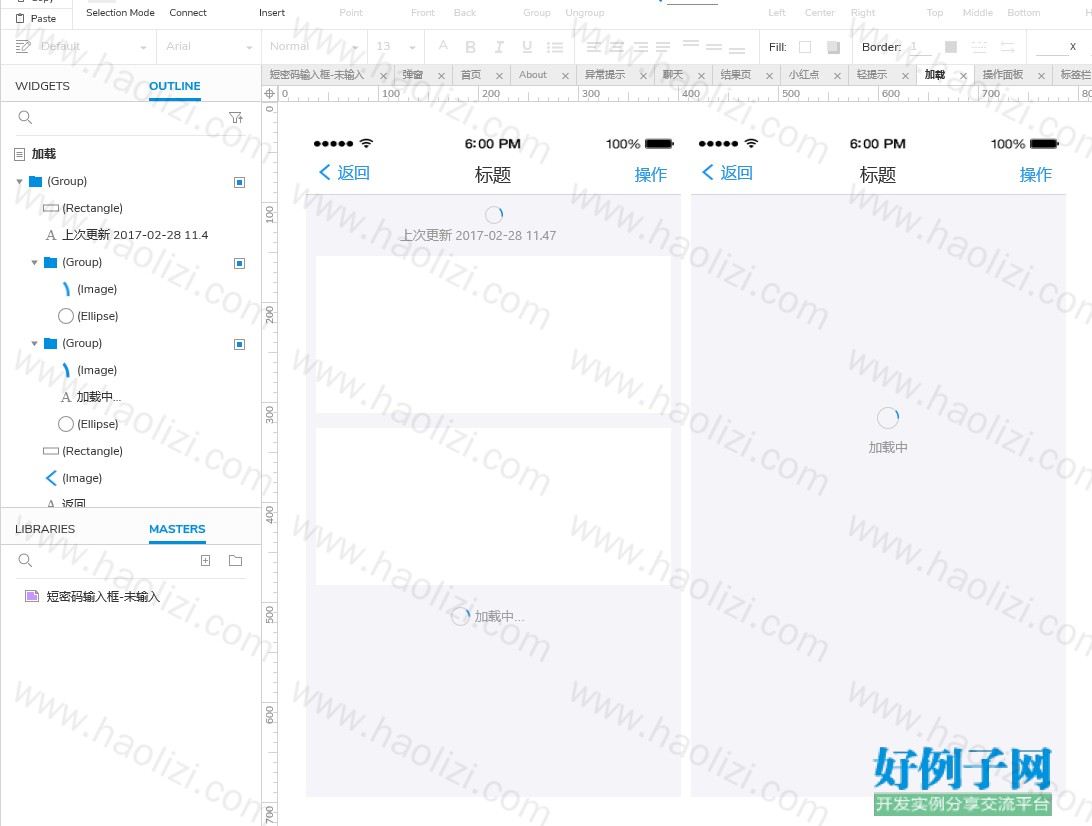Toggle underline formatting

tap(526, 47)
